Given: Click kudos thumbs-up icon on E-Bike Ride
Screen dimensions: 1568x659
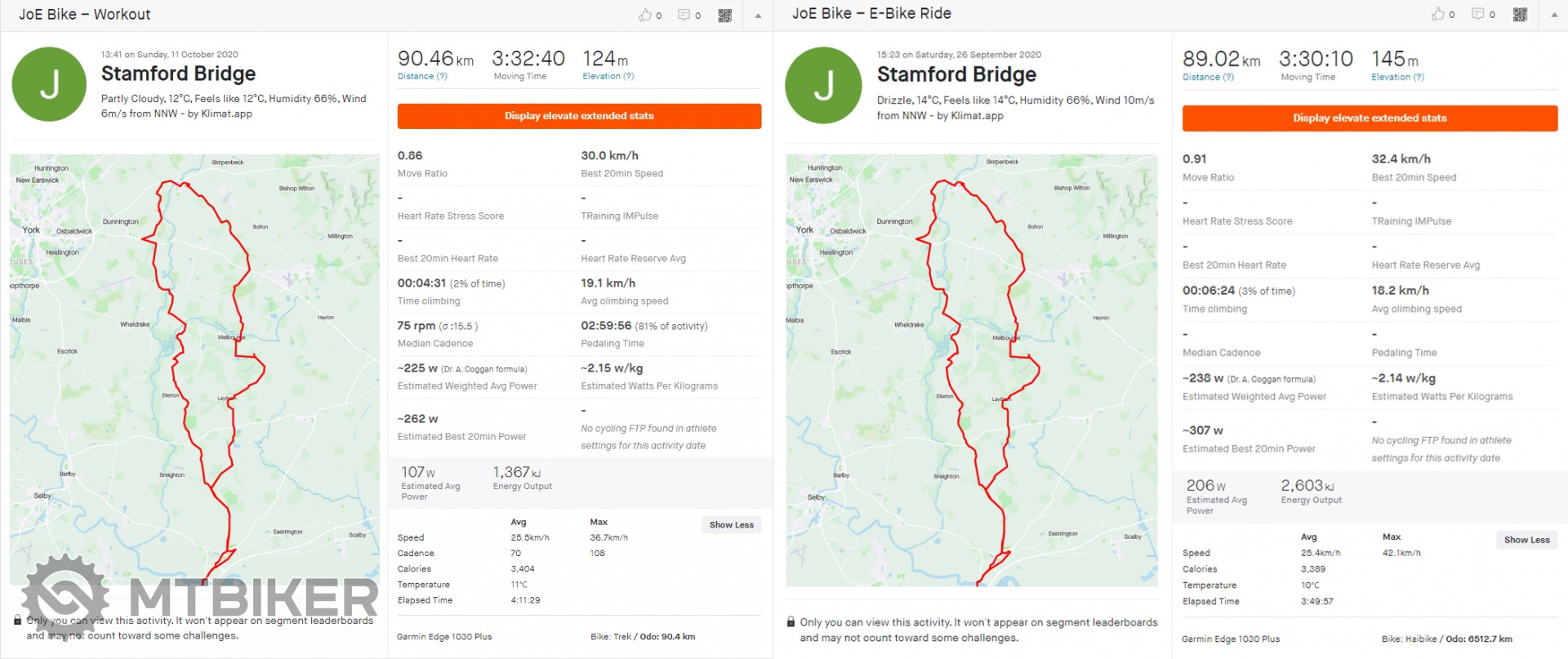Looking at the screenshot, I should 1438,14.
